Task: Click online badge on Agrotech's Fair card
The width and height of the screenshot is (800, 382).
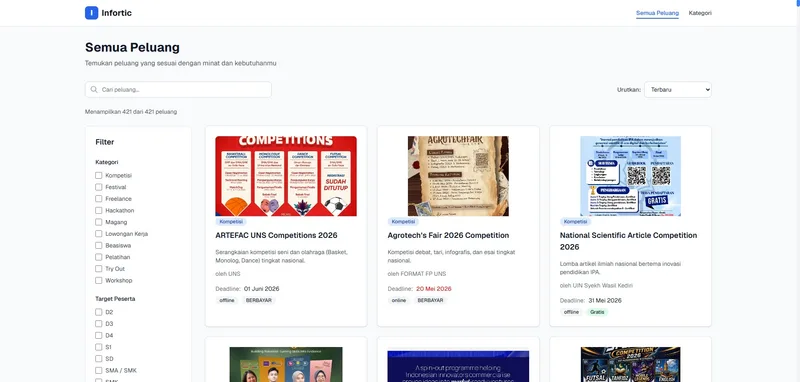Action: click(x=399, y=300)
